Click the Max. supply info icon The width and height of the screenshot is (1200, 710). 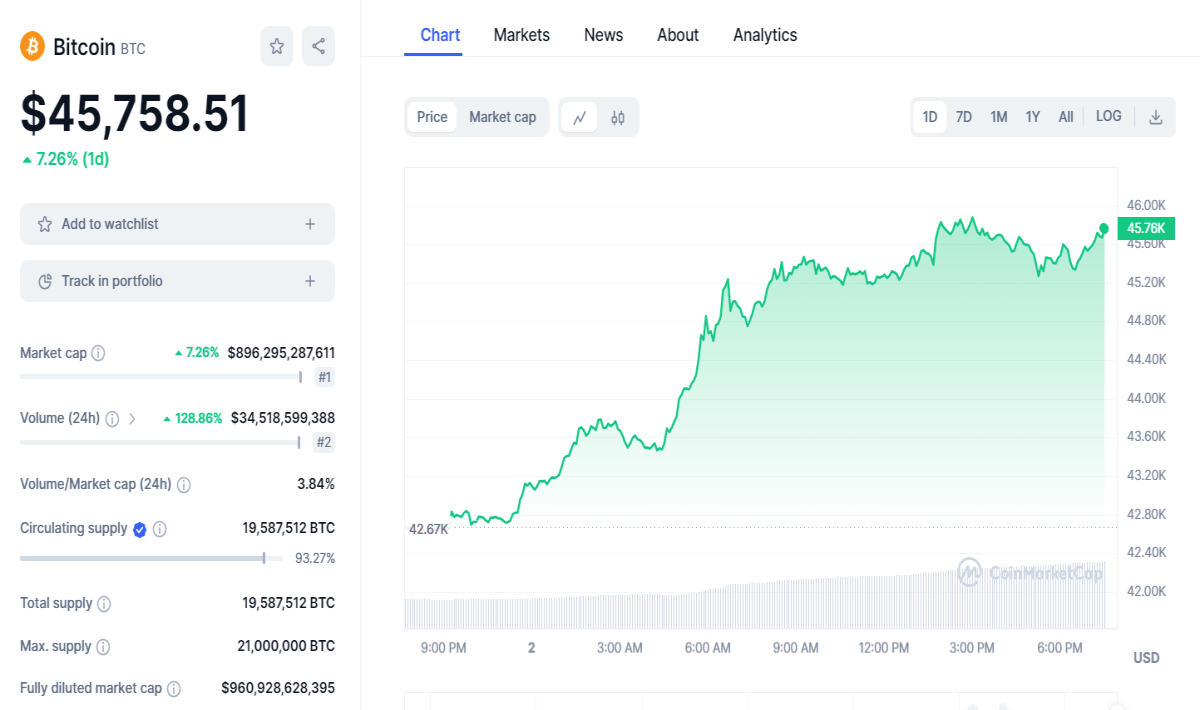pyautogui.click(x=103, y=647)
